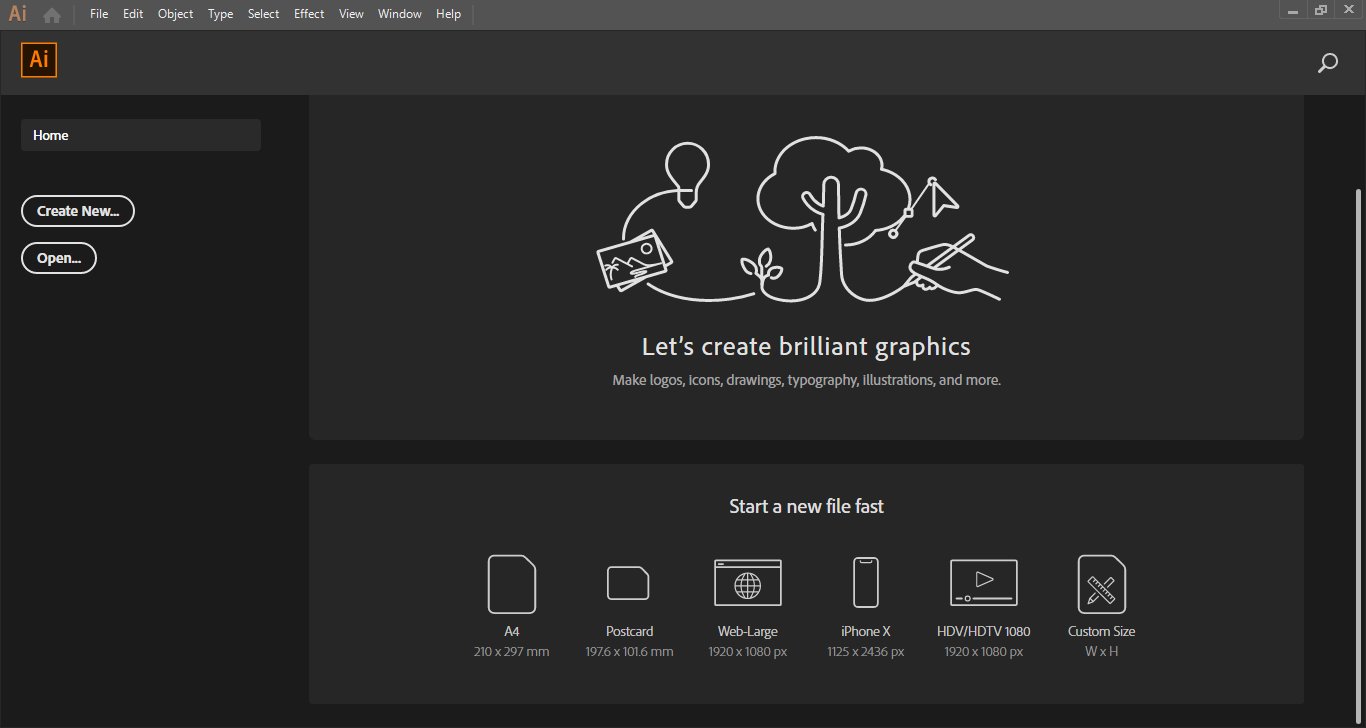Open the Help menu

448,14
